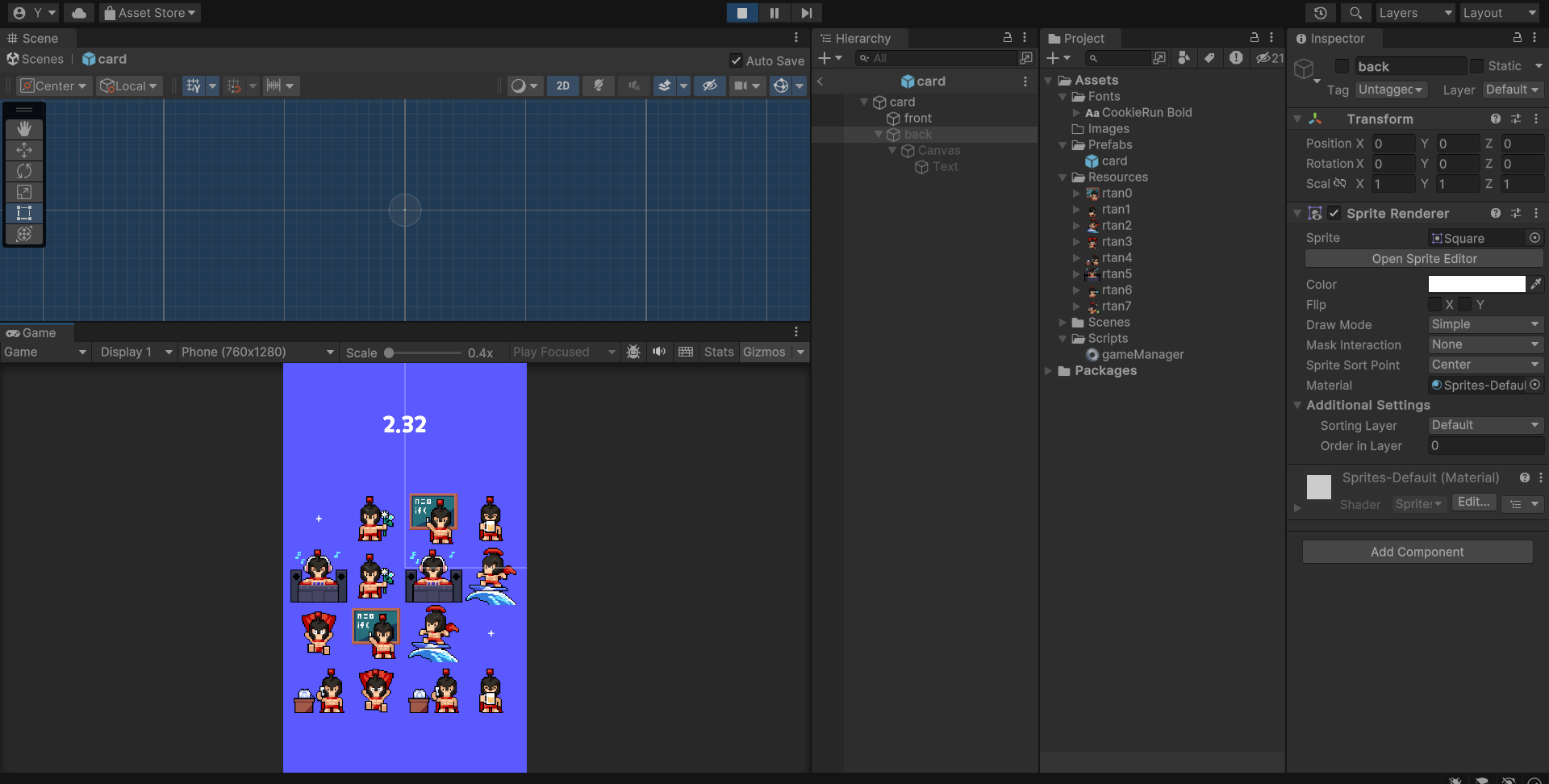Open the Tag dropdown

pyautogui.click(x=1392, y=90)
